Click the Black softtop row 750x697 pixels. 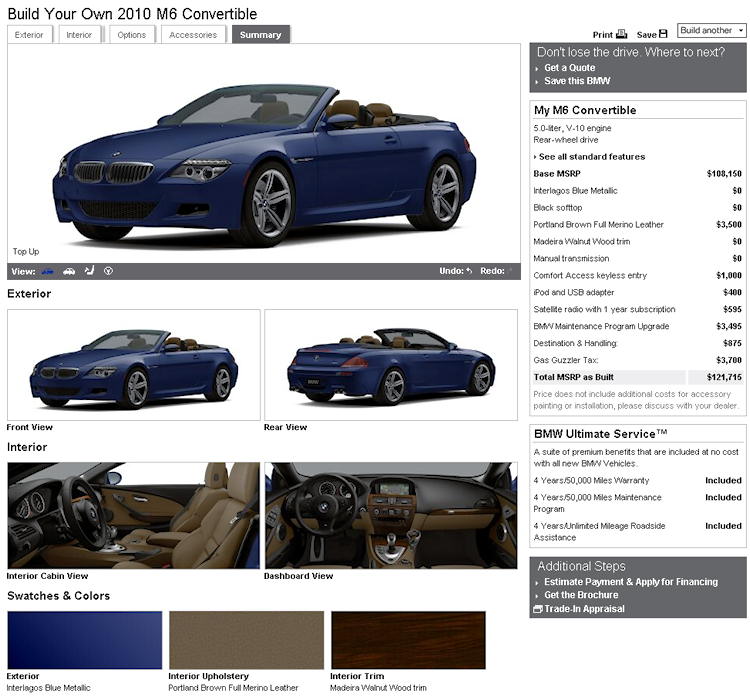(638, 208)
